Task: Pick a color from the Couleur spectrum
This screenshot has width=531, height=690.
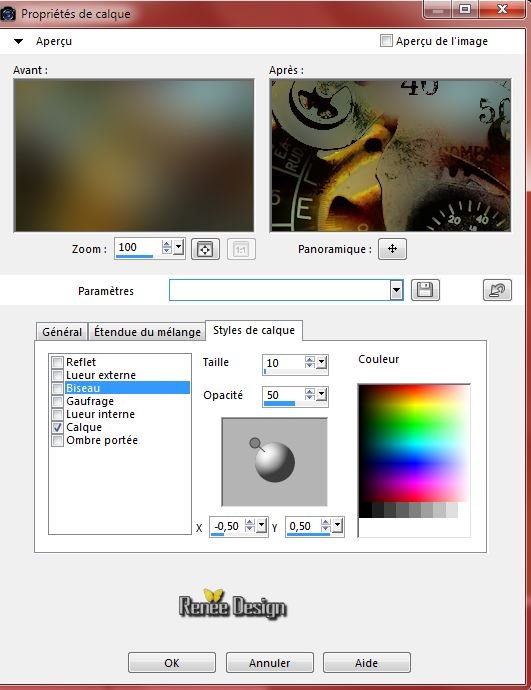Action: coord(414,443)
